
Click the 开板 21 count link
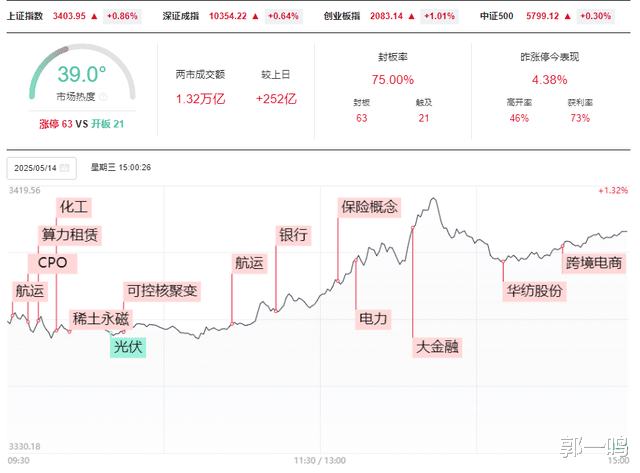pyautogui.click(x=110, y=124)
